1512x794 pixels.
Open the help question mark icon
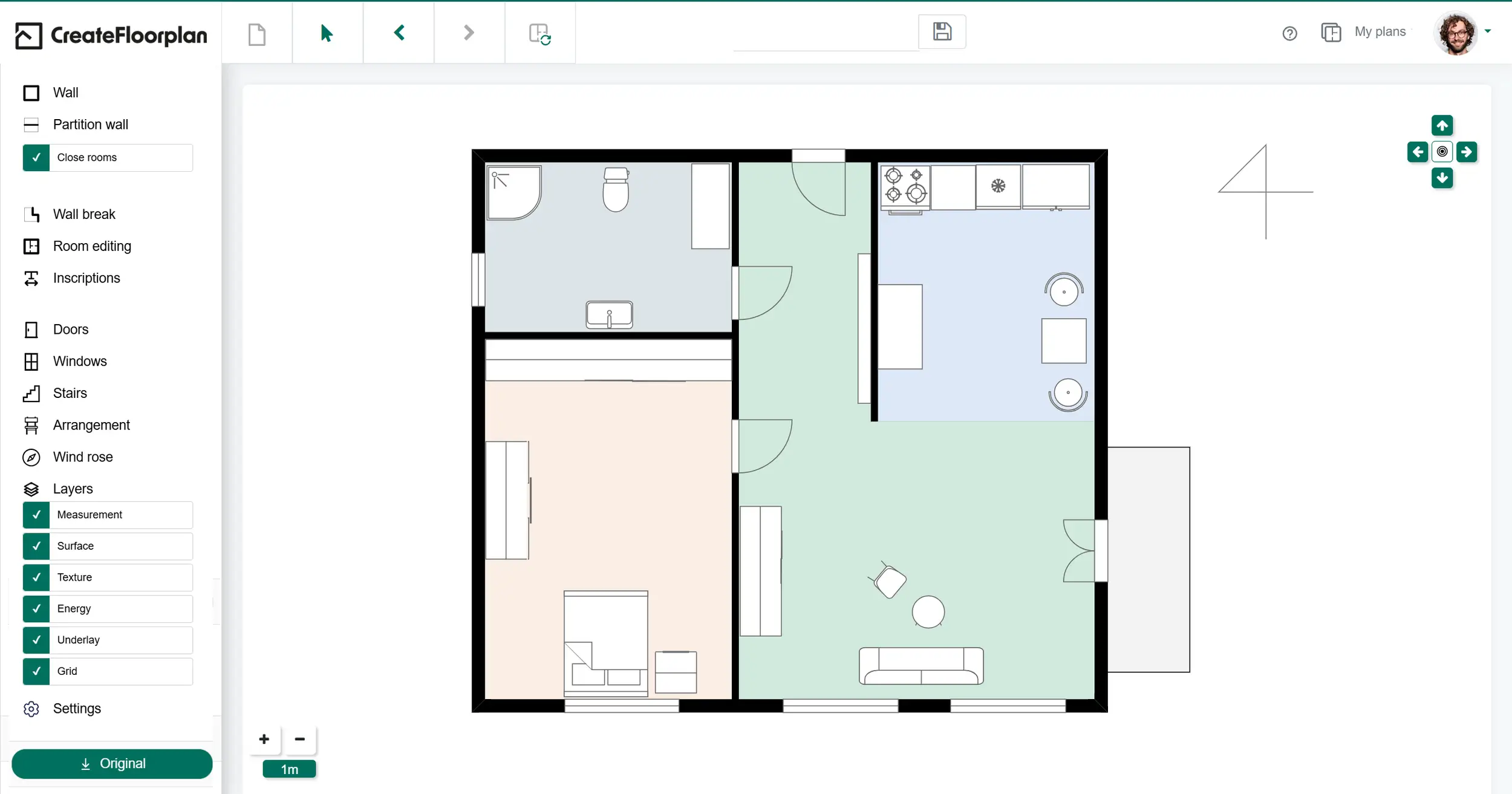(x=1289, y=33)
